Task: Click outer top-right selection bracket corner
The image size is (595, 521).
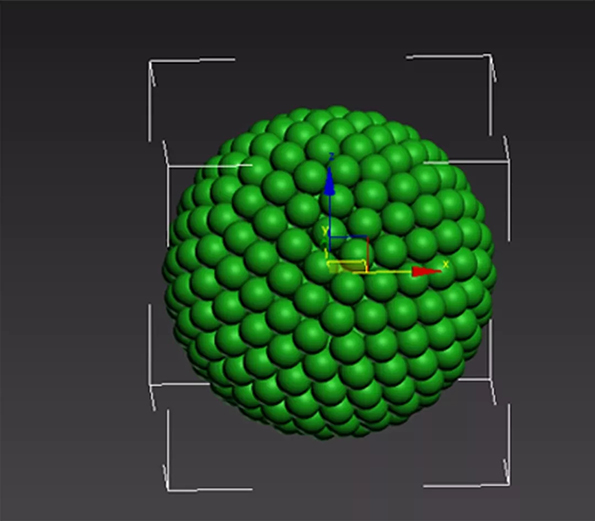Action: point(490,56)
